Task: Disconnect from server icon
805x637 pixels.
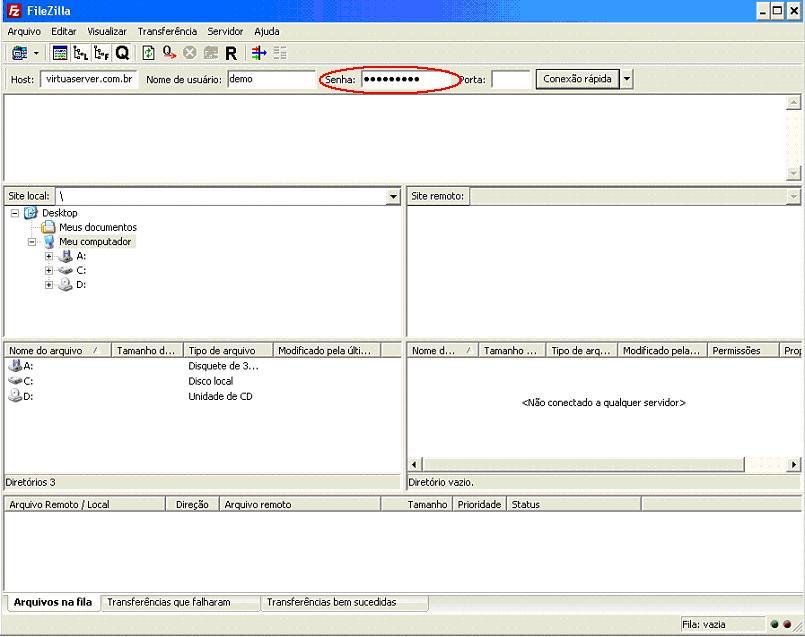Action: [210, 53]
